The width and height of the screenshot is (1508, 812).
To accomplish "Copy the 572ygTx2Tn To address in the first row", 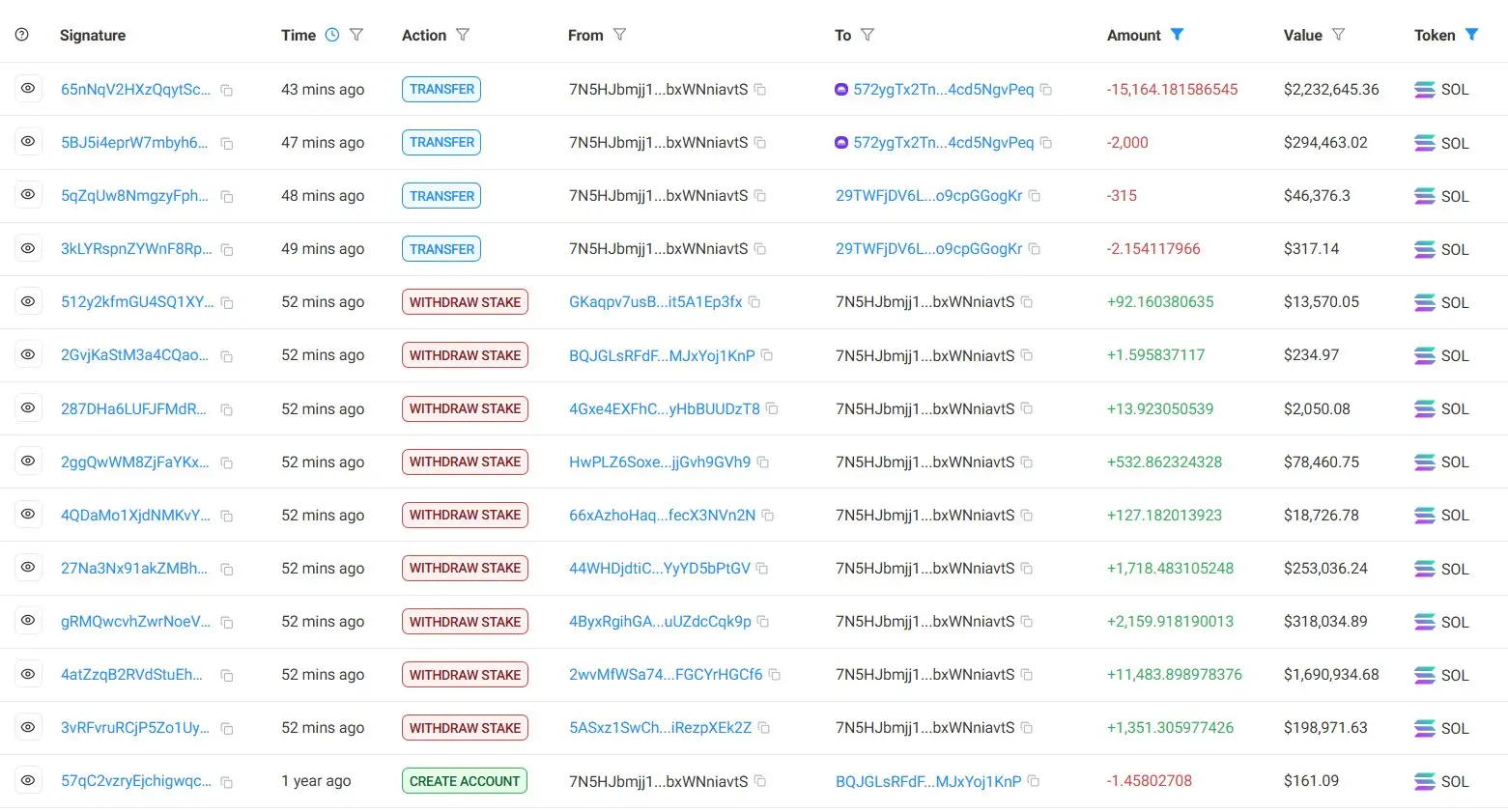I will coord(1046,90).
